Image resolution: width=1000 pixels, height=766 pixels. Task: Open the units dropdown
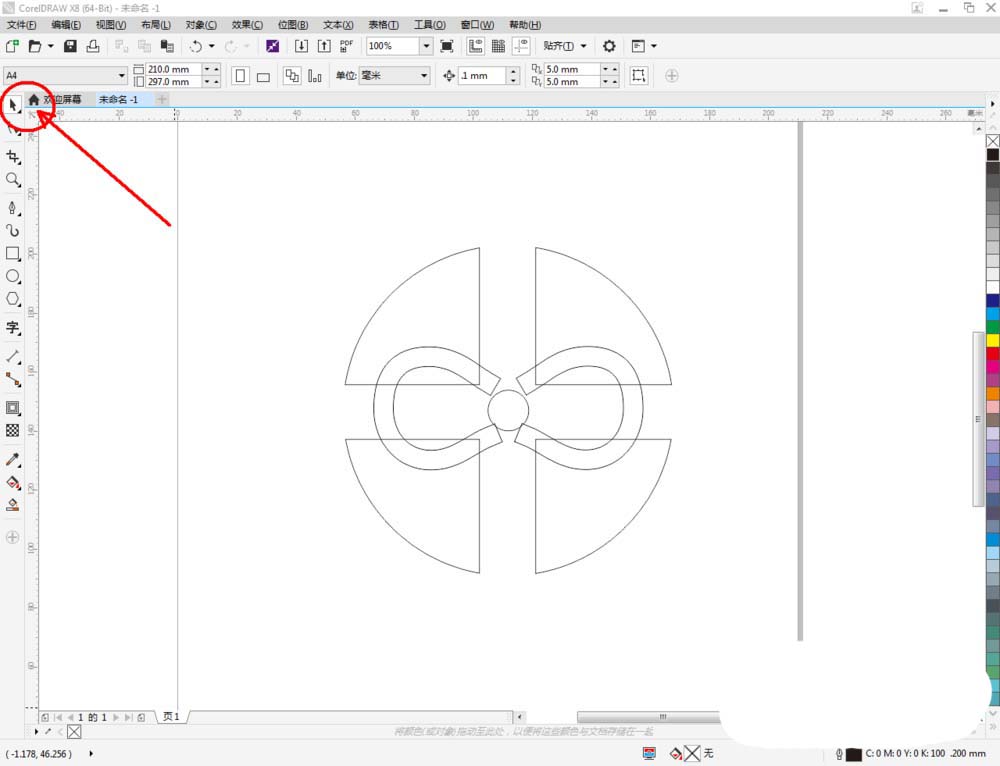pyautogui.click(x=423, y=75)
